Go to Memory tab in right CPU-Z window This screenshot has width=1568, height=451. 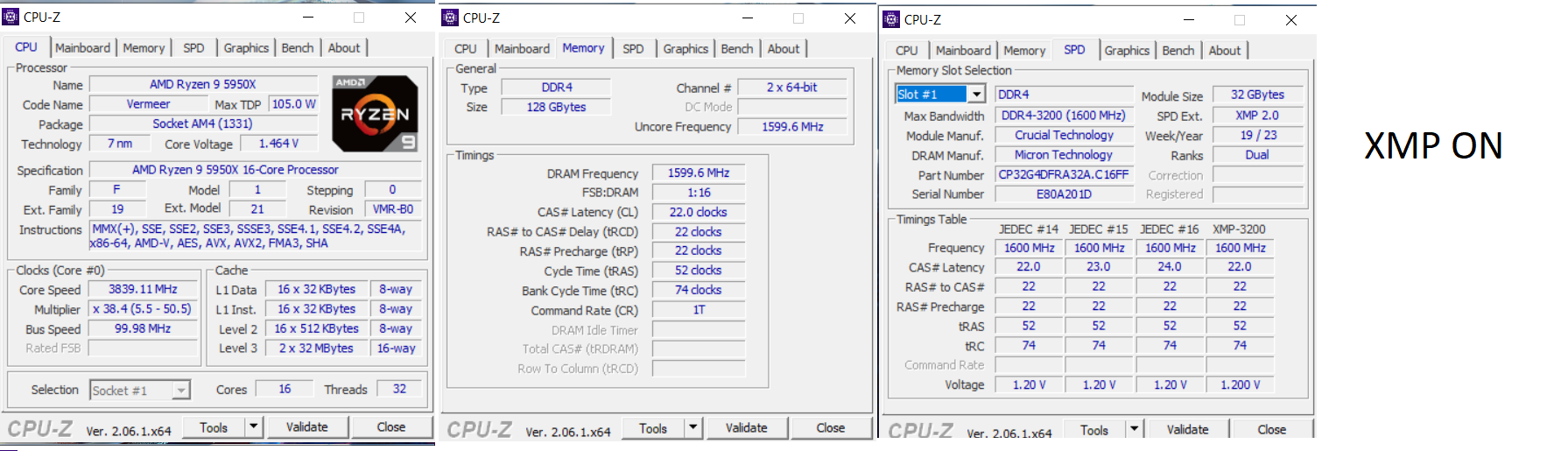(x=1024, y=51)
